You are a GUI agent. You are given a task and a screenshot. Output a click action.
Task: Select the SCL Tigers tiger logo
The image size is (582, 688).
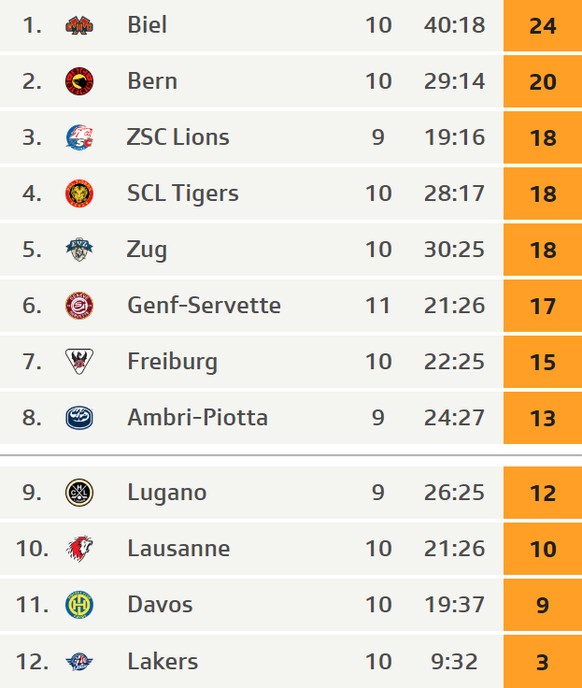(79, 194)
